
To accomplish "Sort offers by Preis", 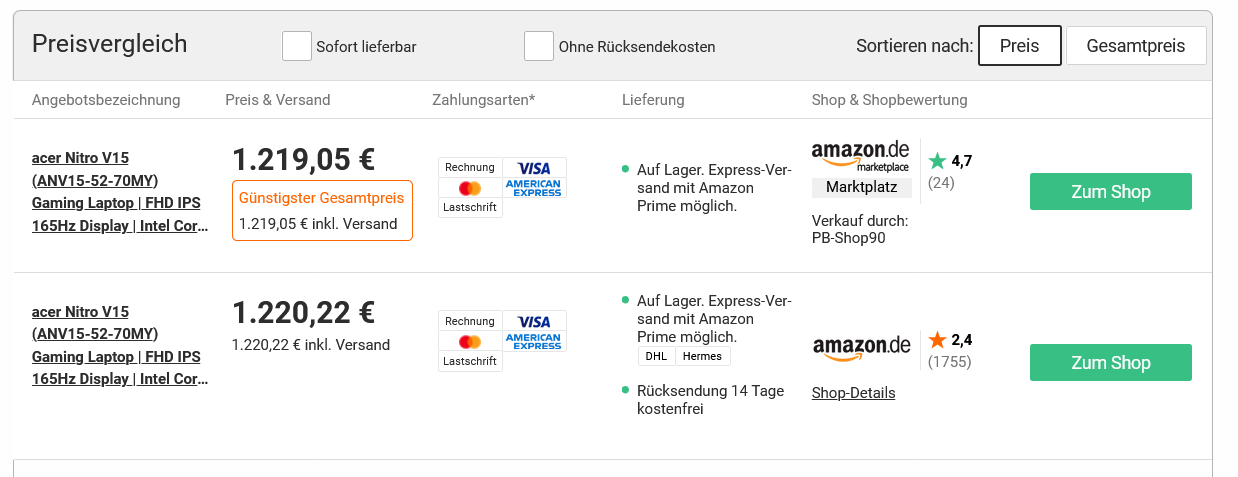I will (1019, 46).
